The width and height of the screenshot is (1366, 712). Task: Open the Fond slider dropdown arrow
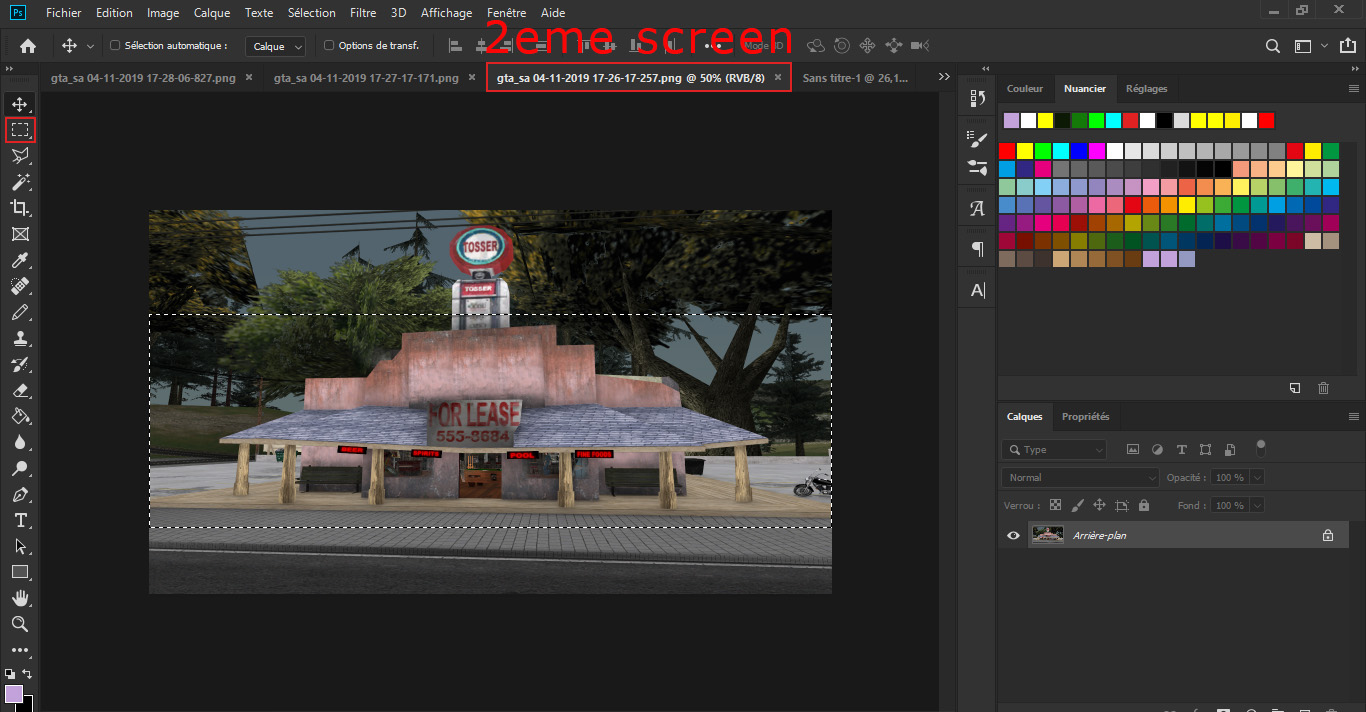coord(1257,506)
